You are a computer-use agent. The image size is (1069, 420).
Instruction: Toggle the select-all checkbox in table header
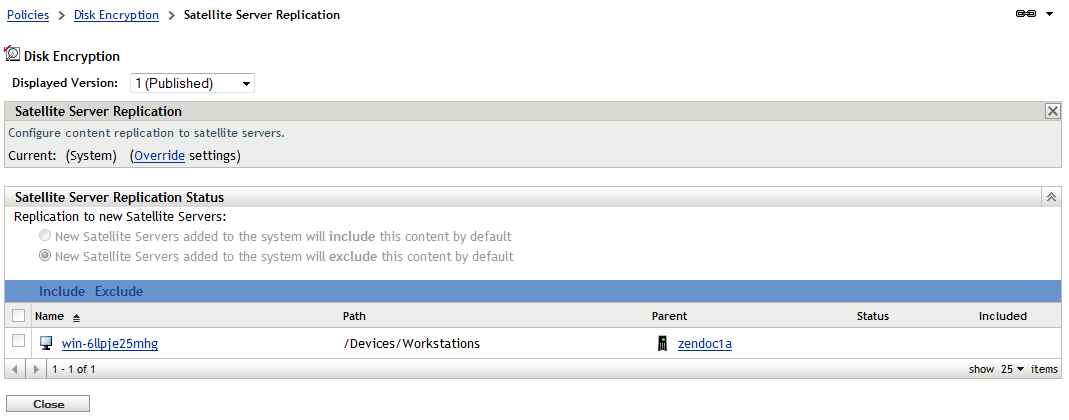[x=18, y=315]
